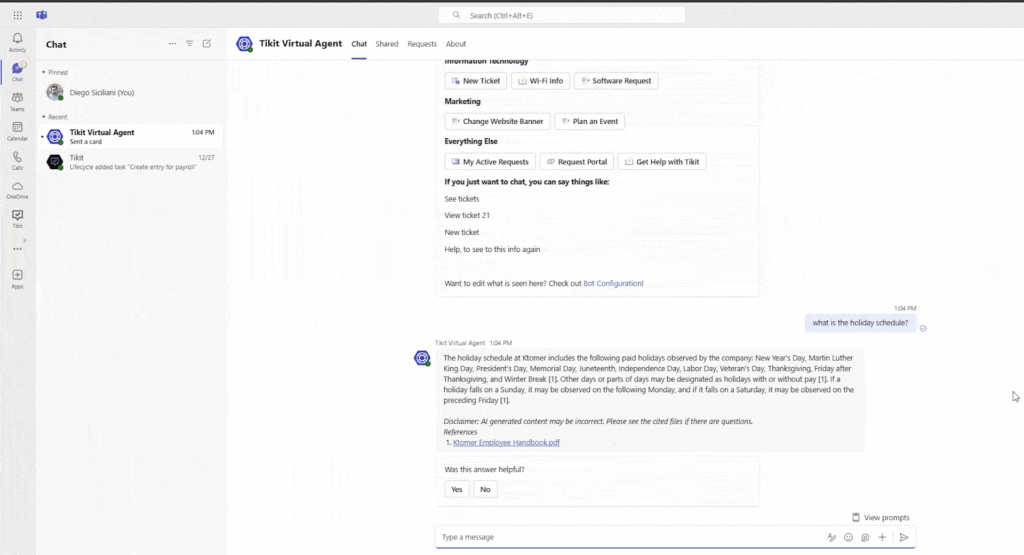Answer No to helpful question
1024x555 pixels.
[485, 490]
